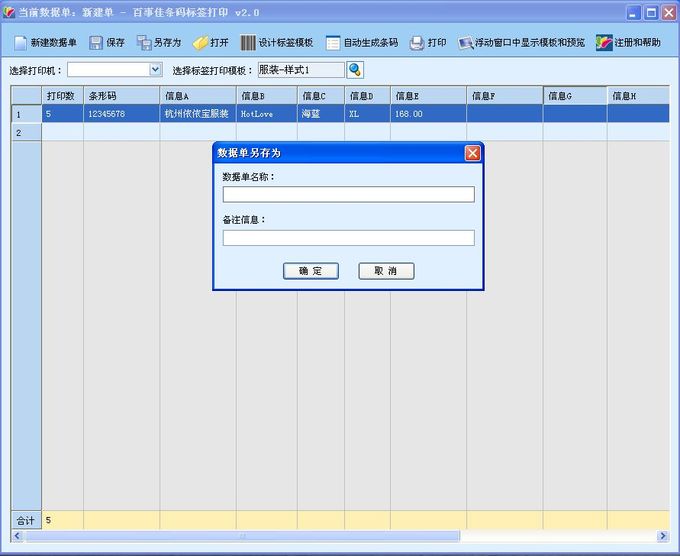680x556 pixels.
Task: Click the 信息G column header
Action: point(575,95)
